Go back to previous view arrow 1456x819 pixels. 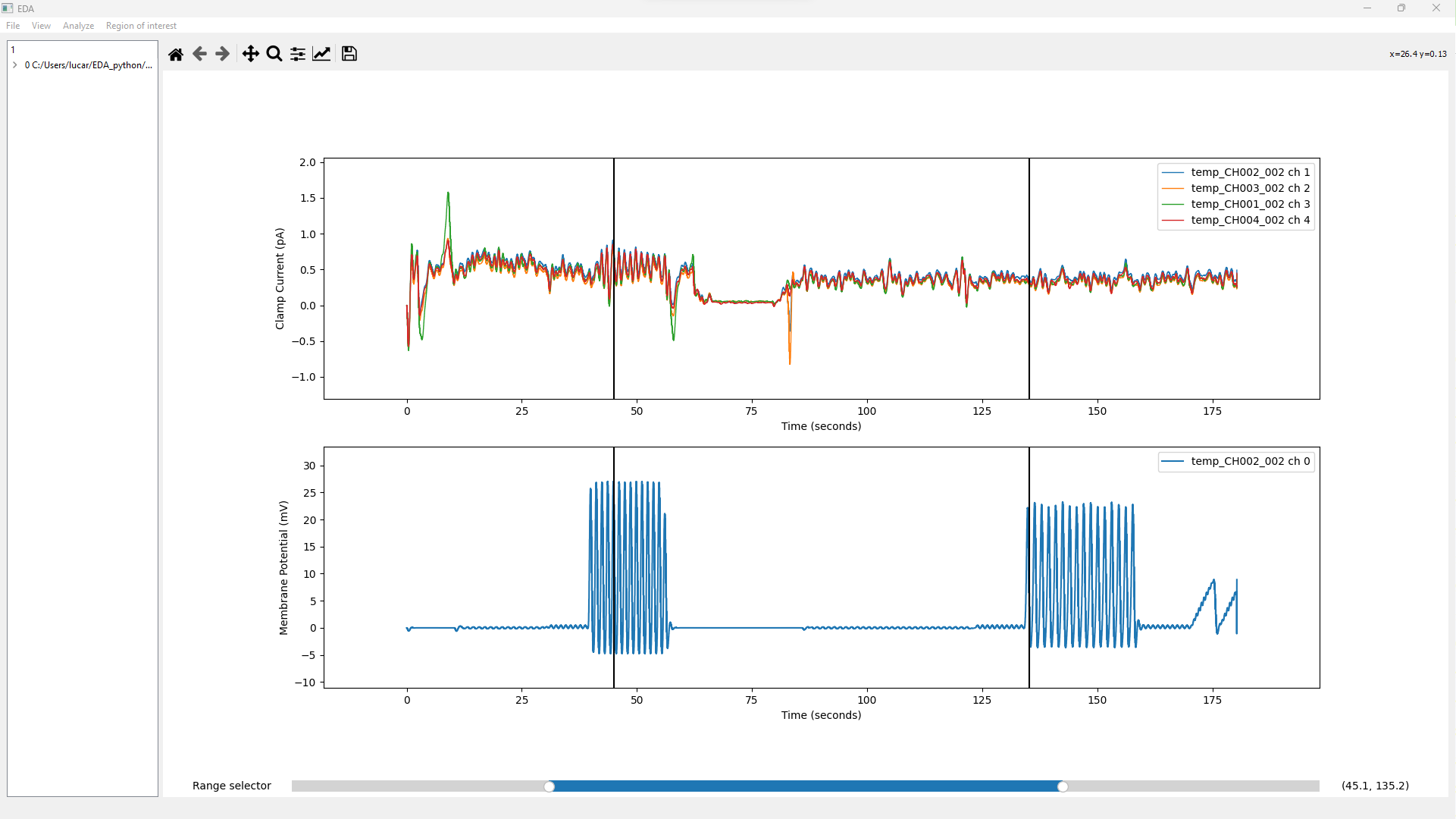(x=199, y=54)
